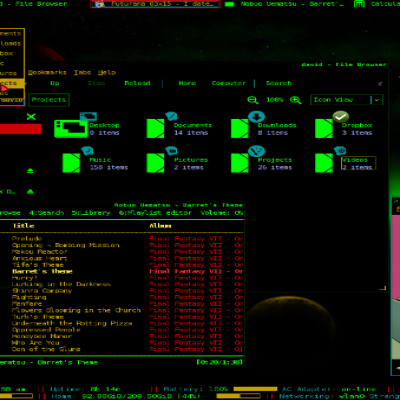Select the Turk's Theme track
Screen dimensions: 400x400
[x=38, y=317]
